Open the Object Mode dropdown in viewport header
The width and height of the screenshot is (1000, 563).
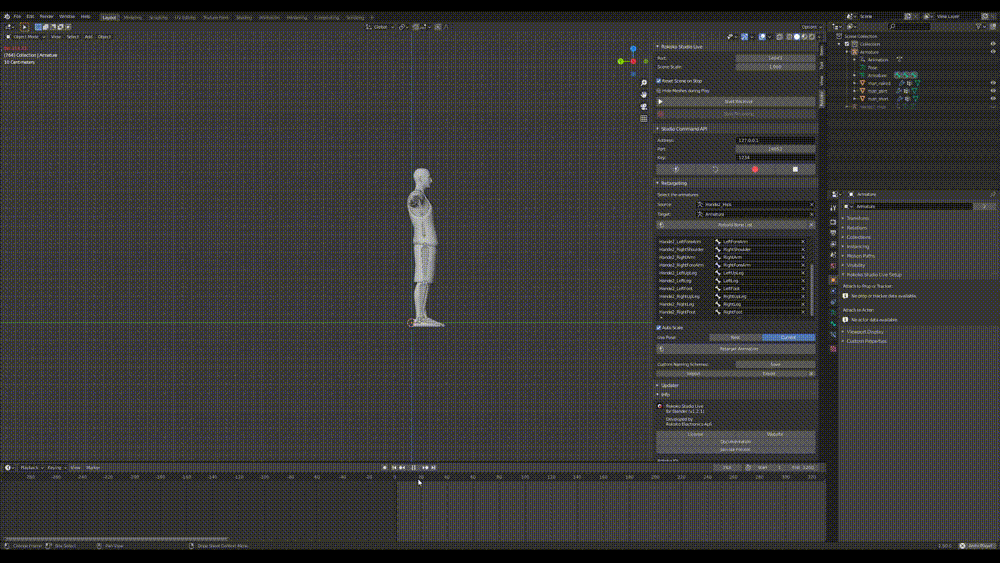26,37
